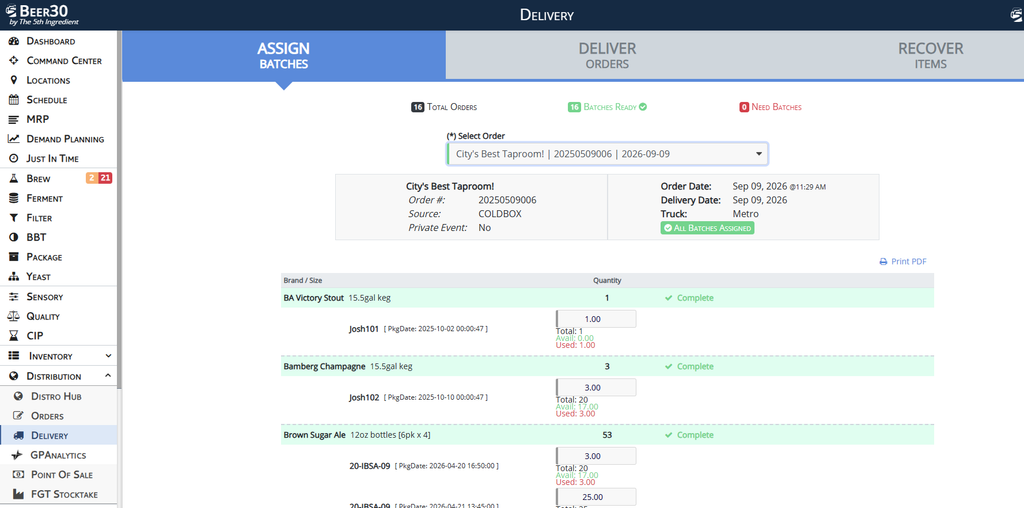Click the Demand Planning chart icon
The image size is (1024, 508).
pos(14,139)
